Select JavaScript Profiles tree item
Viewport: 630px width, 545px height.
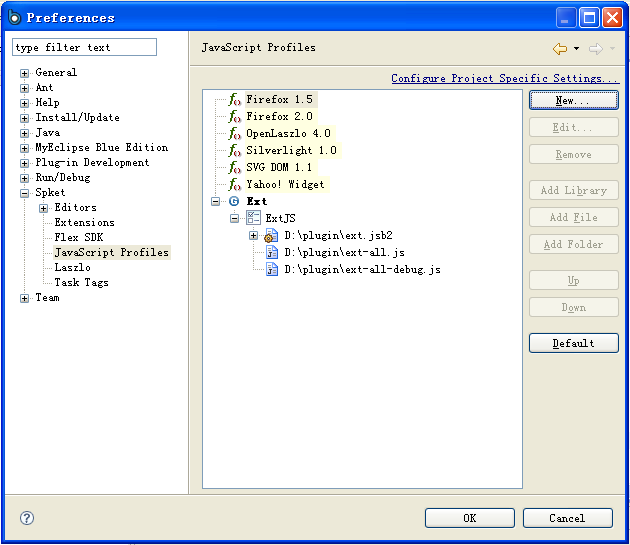pyautogui.click(x=112, y=252)
